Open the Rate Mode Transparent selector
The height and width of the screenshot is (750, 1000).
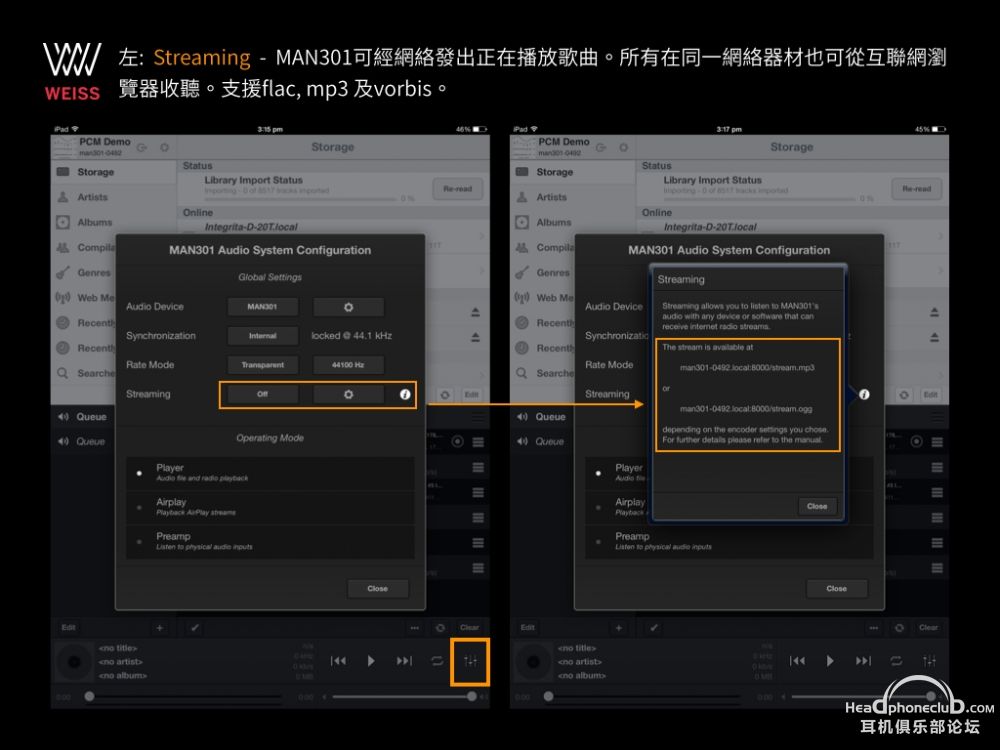pos(263,365)
